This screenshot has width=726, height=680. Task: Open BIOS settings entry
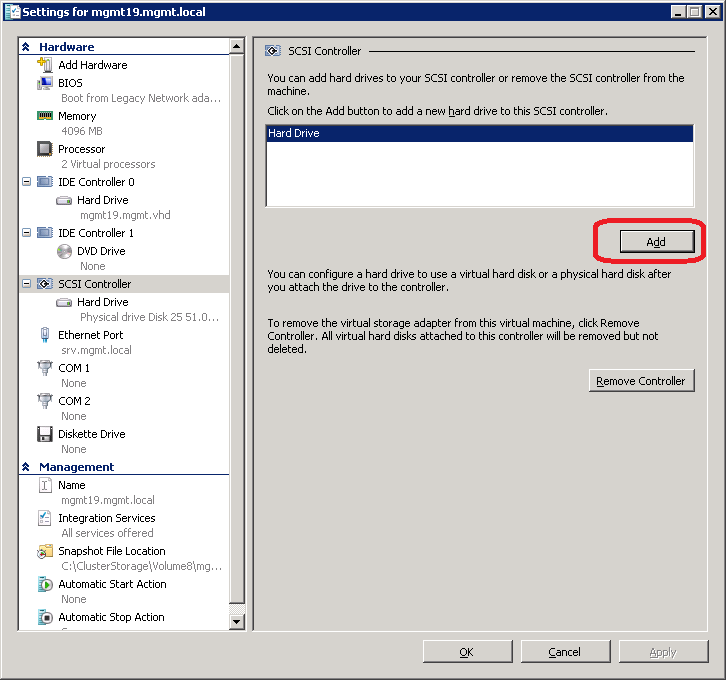click(70, 83)
